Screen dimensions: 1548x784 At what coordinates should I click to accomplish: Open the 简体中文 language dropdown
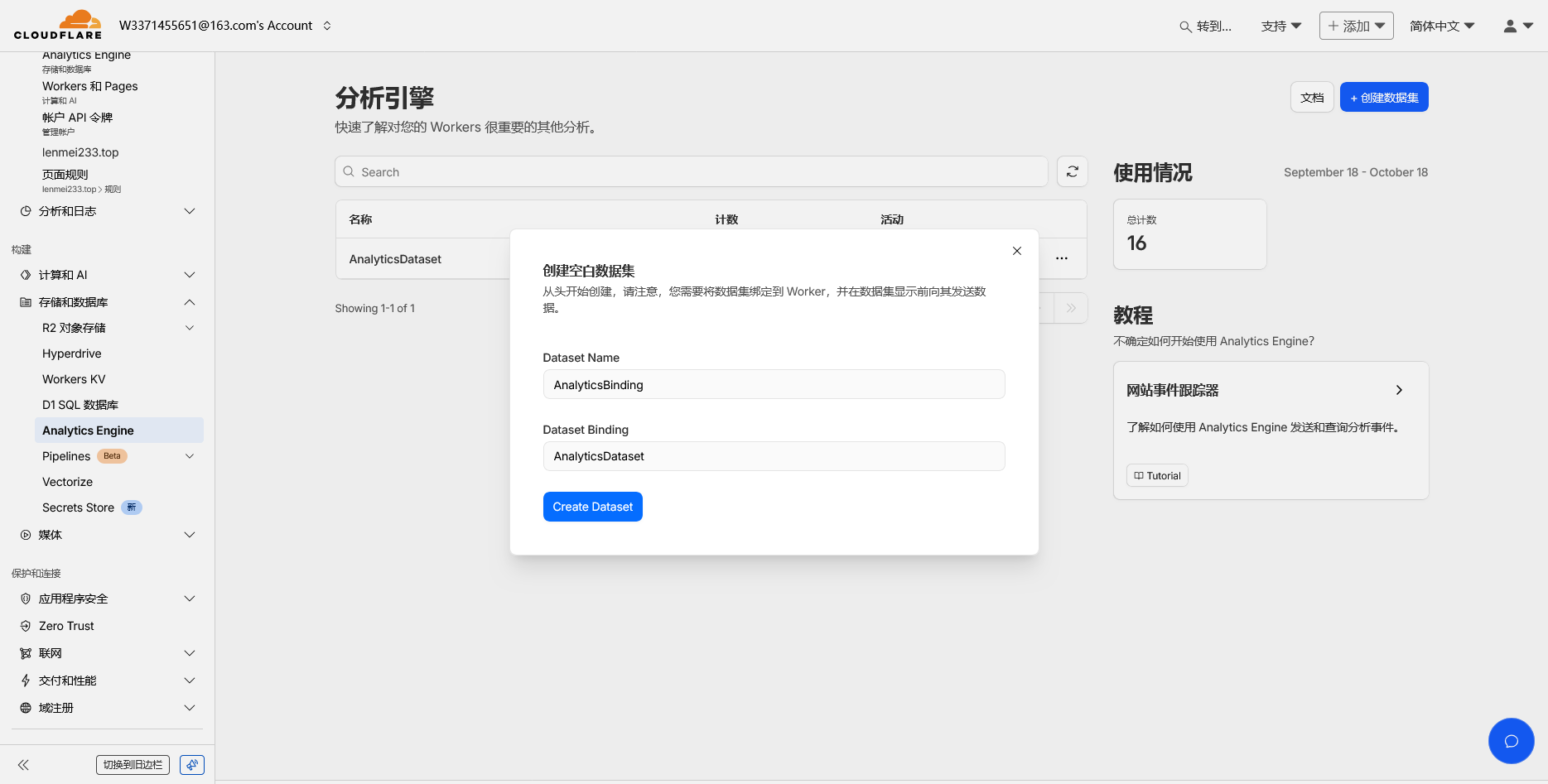1441,26
